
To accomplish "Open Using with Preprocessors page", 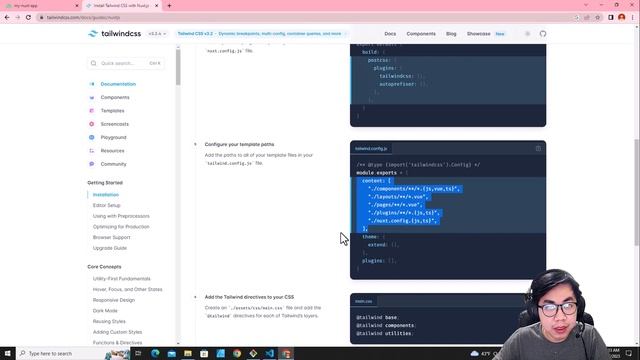I will pyautogui.click(x=121, y=216).
